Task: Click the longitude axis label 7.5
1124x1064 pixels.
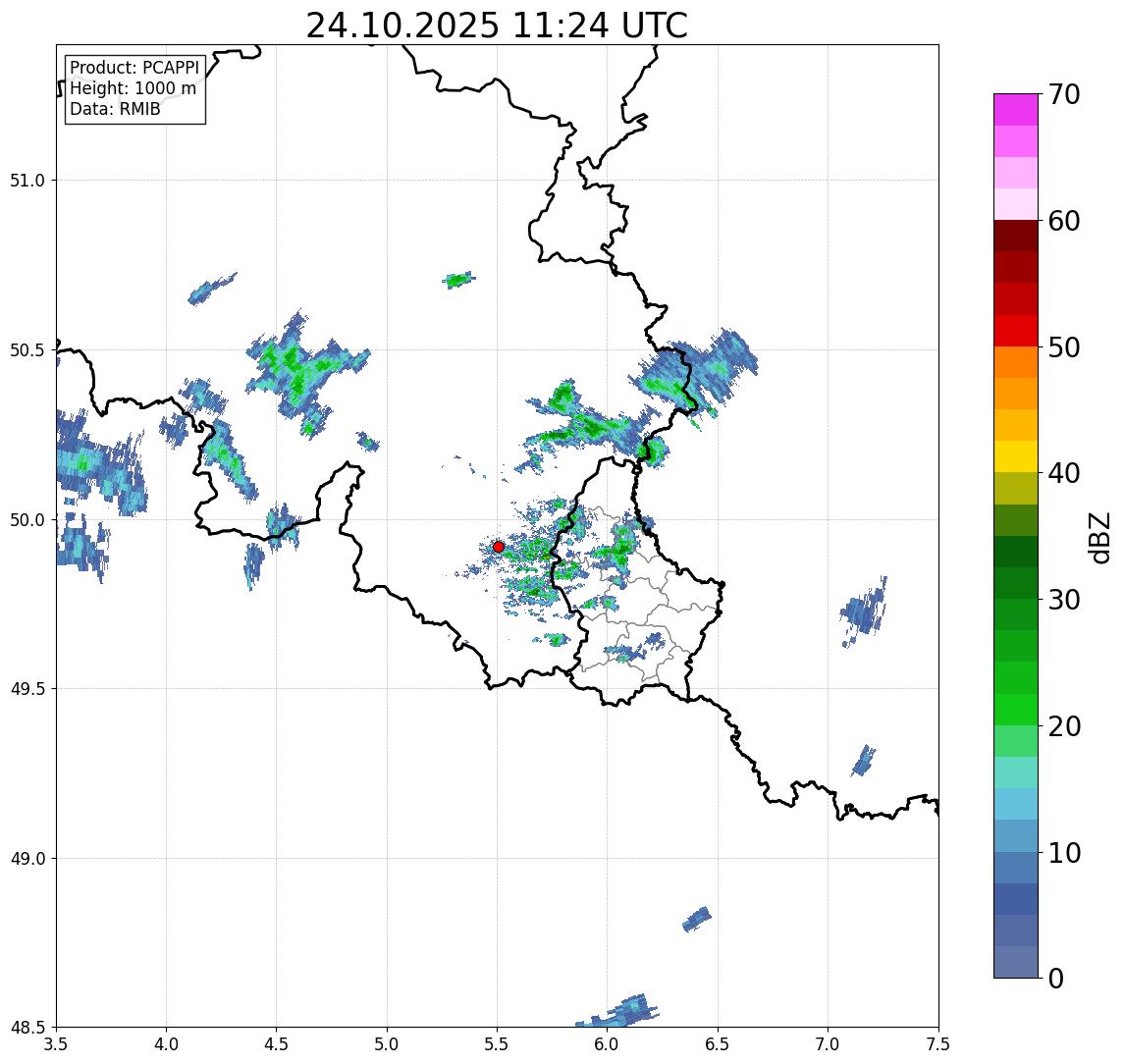Action: coord(938,1044)
